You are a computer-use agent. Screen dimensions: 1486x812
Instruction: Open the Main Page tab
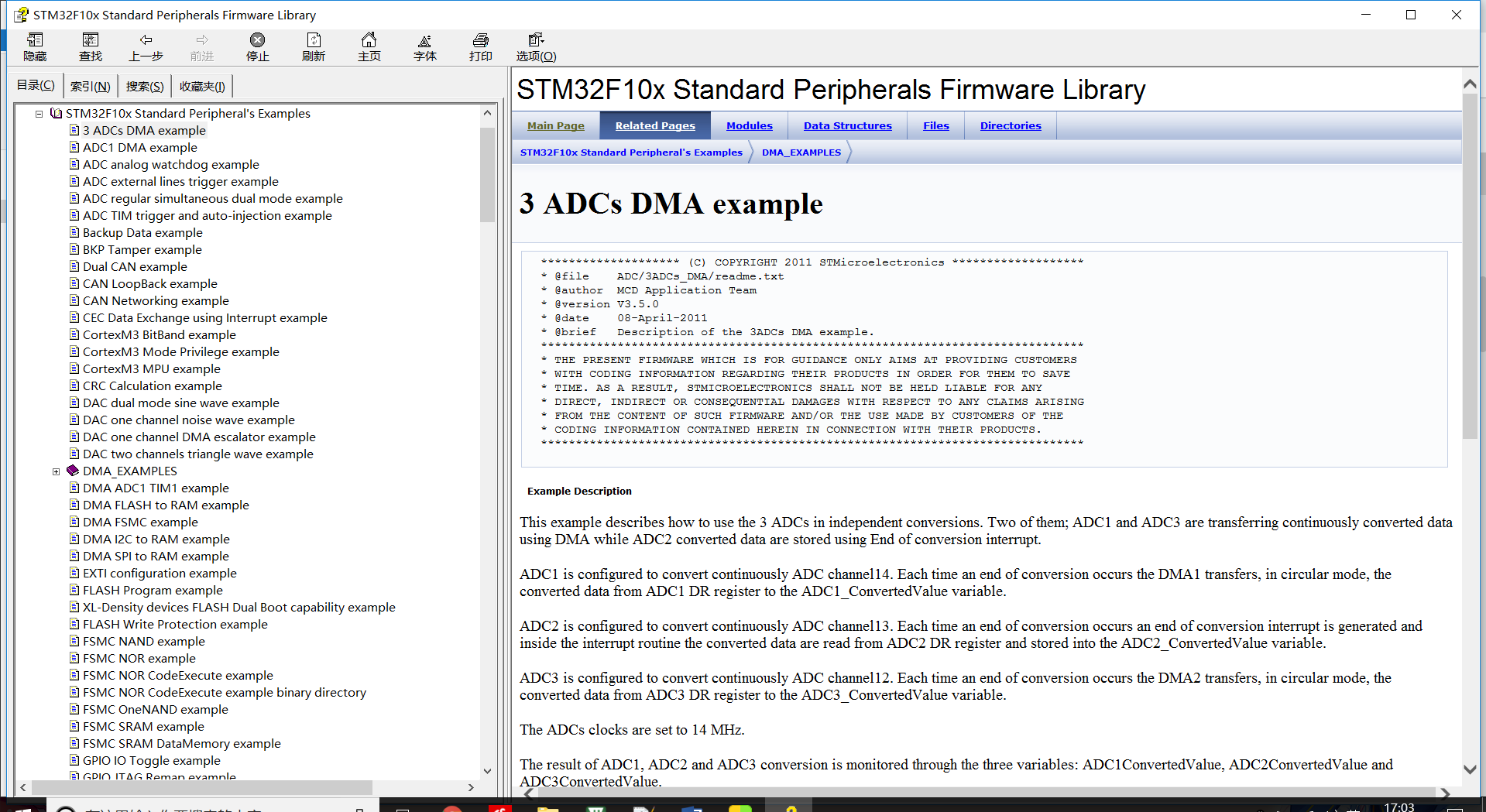(x=556, y=125)
